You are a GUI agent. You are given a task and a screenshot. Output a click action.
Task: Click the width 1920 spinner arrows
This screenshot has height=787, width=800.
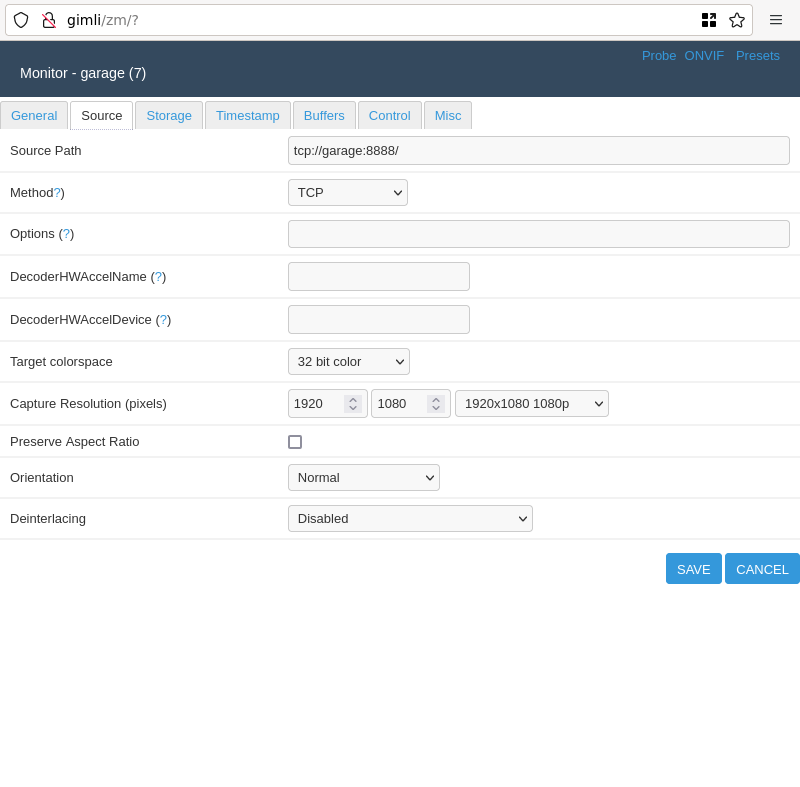pos(353,403)
